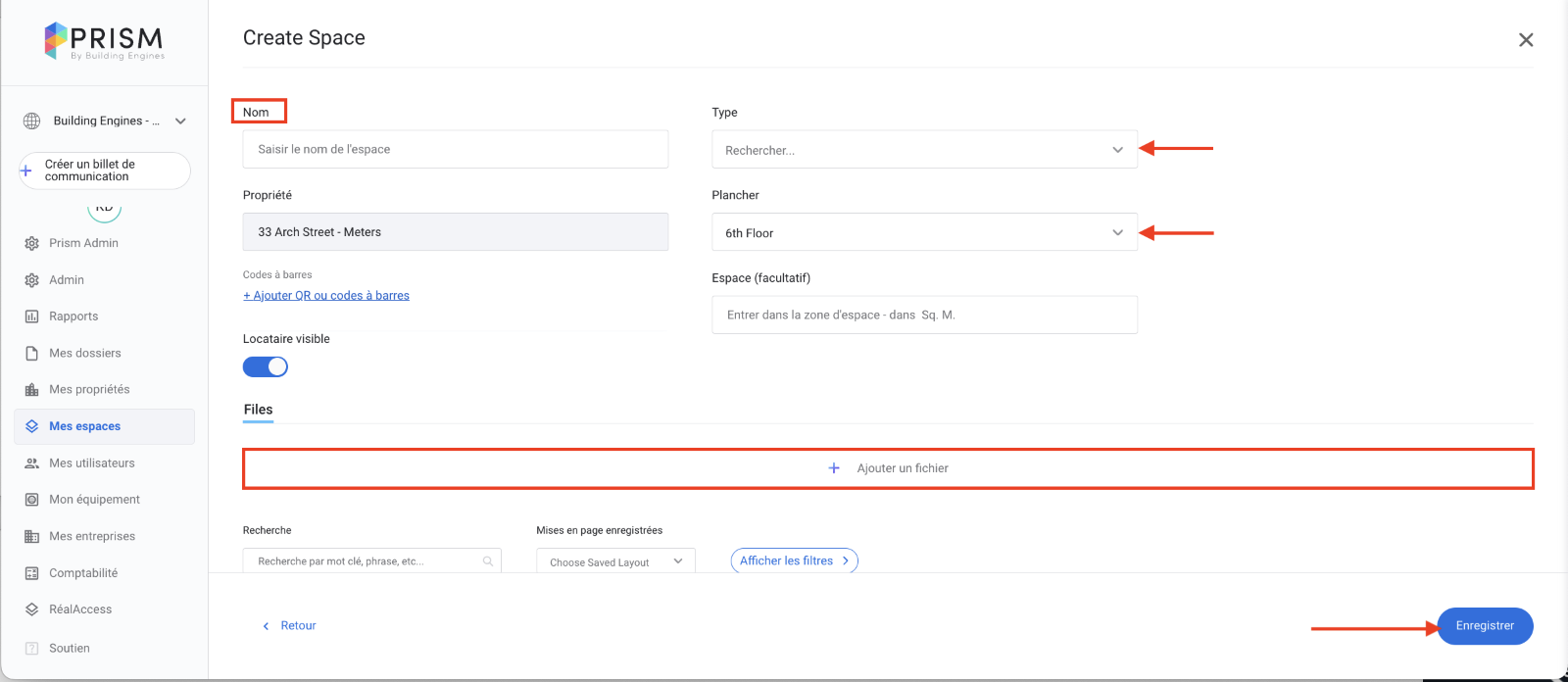Click the globe icon beside Building Engines
Image resolution: width=1568 pixels, height=682 pixels.
(x=31, y=121)
